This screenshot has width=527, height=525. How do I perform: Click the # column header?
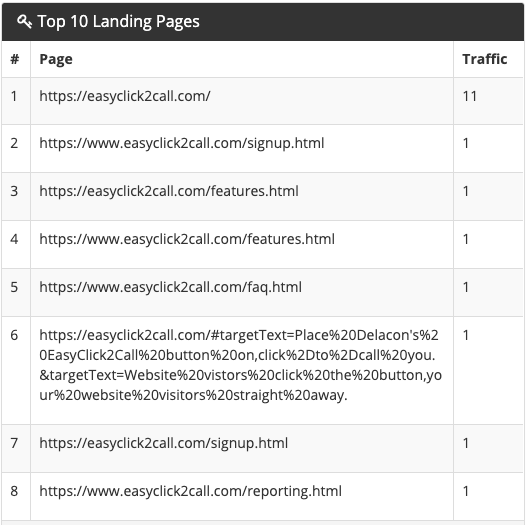click(x=14, y=59)
